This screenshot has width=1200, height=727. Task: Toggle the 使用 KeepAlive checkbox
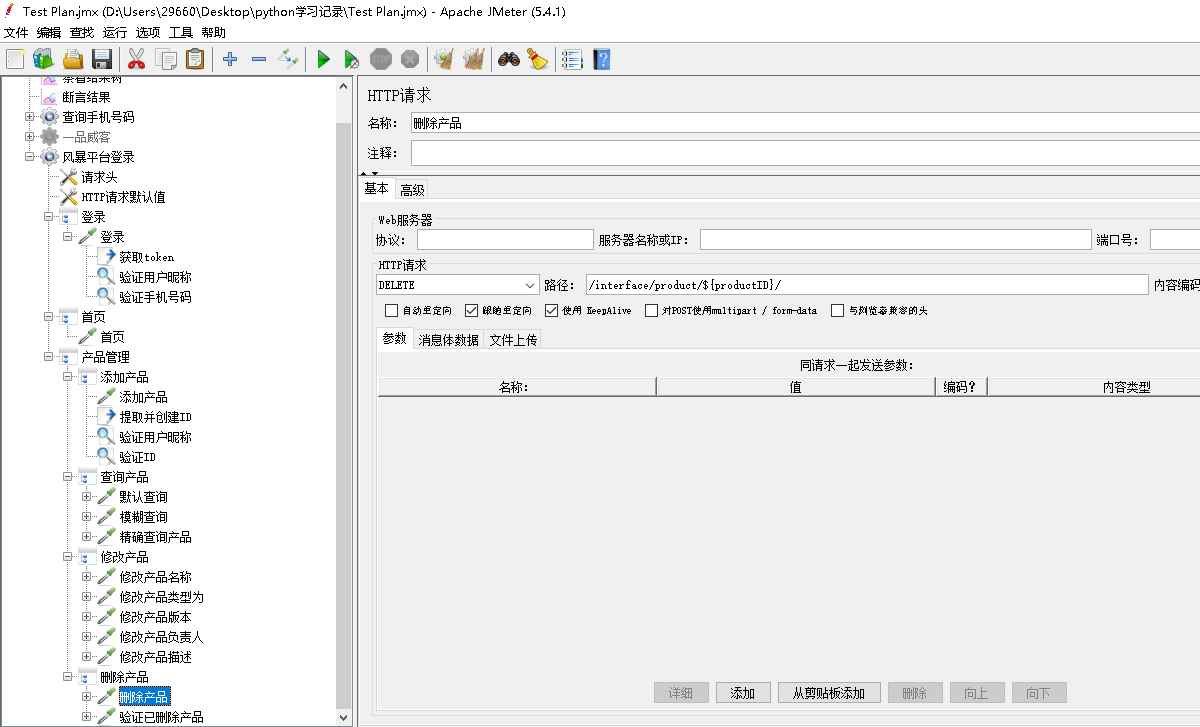click(x=551, y=311)
